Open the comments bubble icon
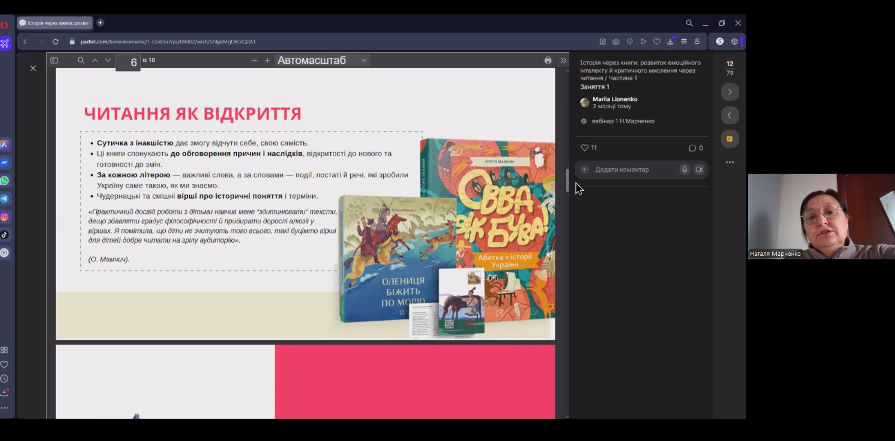Image resolution: width=895 pixels, height=441 pixels. [x=692, y=148]
